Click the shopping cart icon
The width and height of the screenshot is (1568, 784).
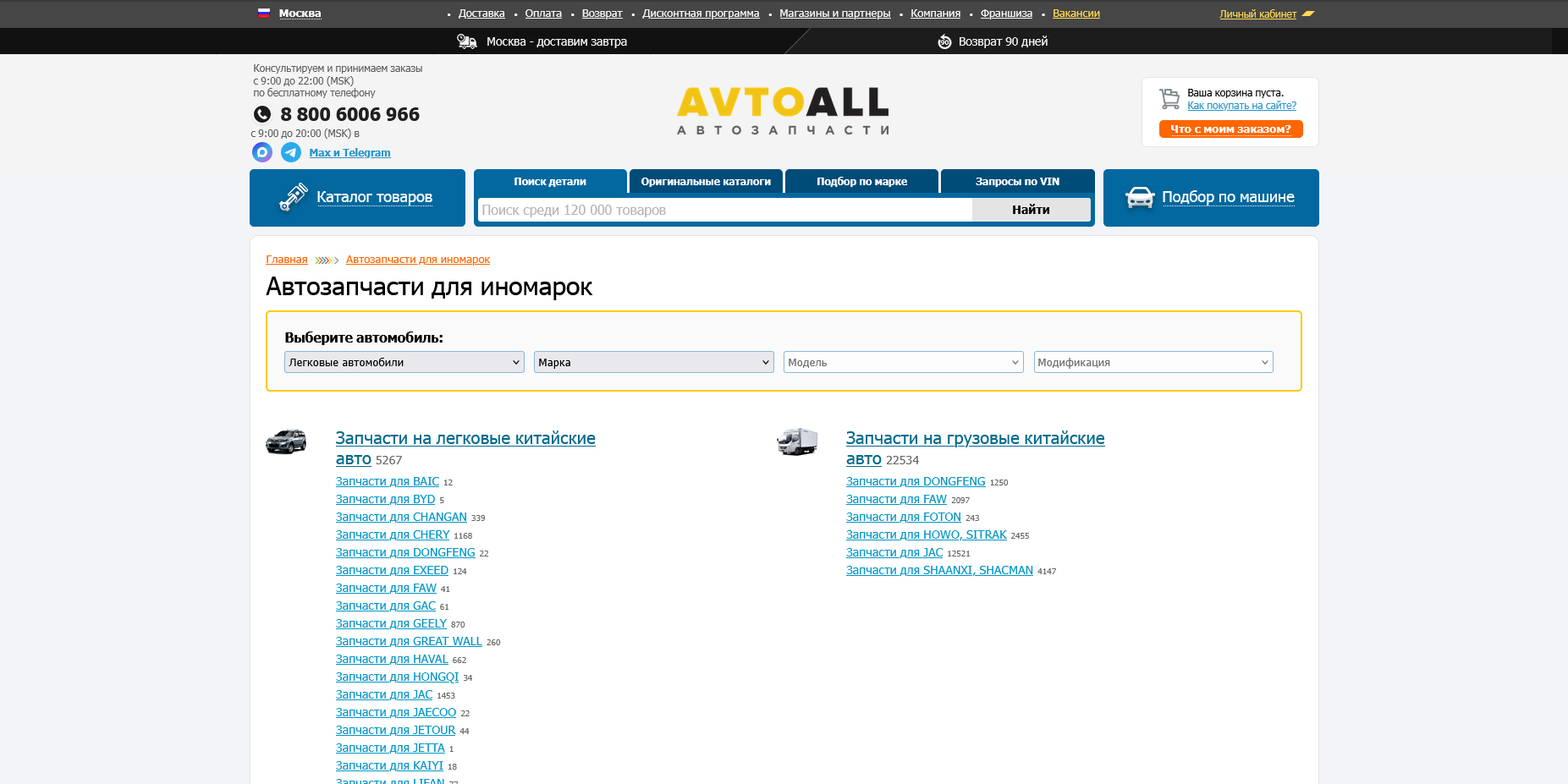(1169, 99)
